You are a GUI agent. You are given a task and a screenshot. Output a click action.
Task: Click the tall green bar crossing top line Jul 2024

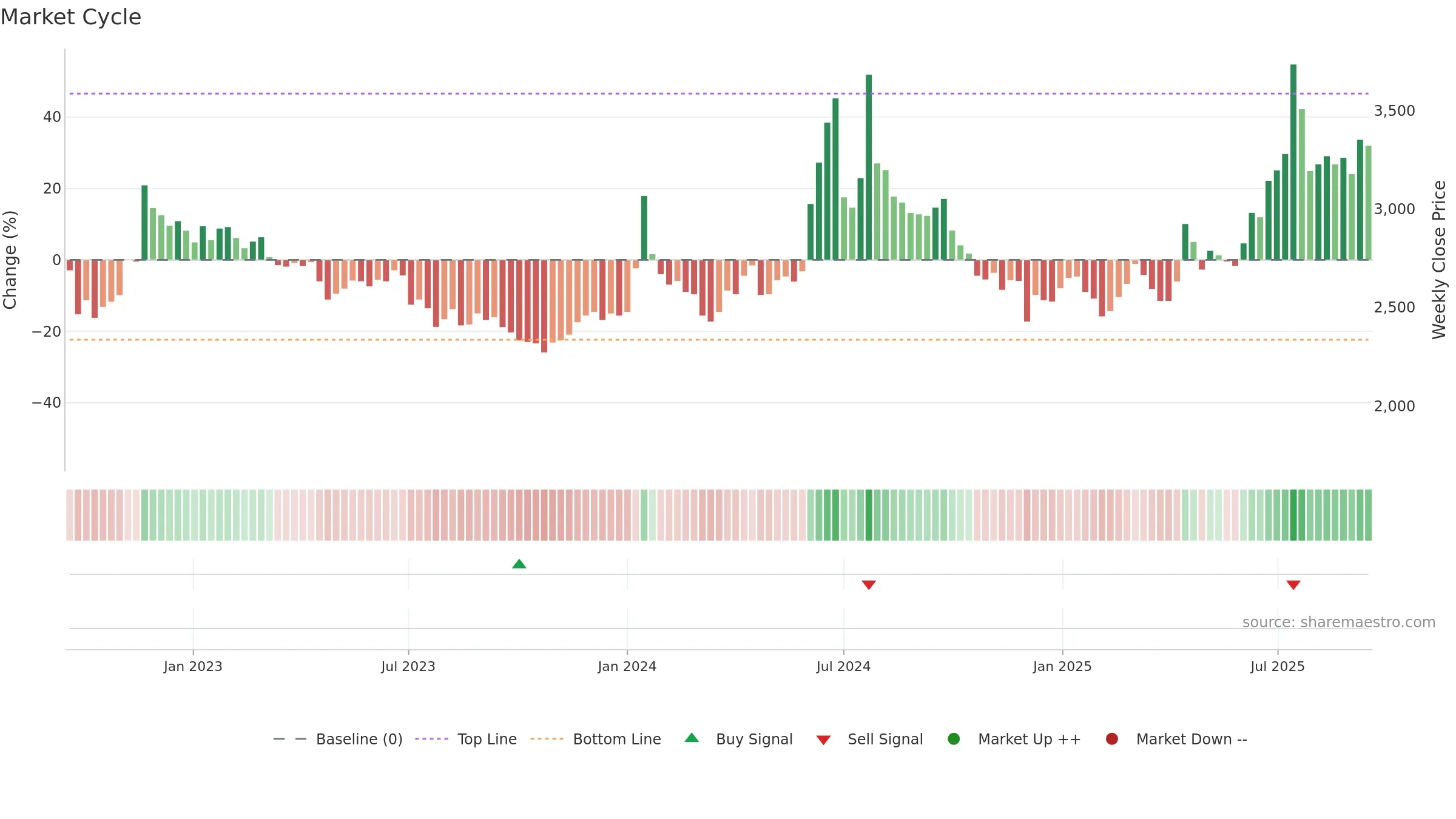[x=869, y=167]
